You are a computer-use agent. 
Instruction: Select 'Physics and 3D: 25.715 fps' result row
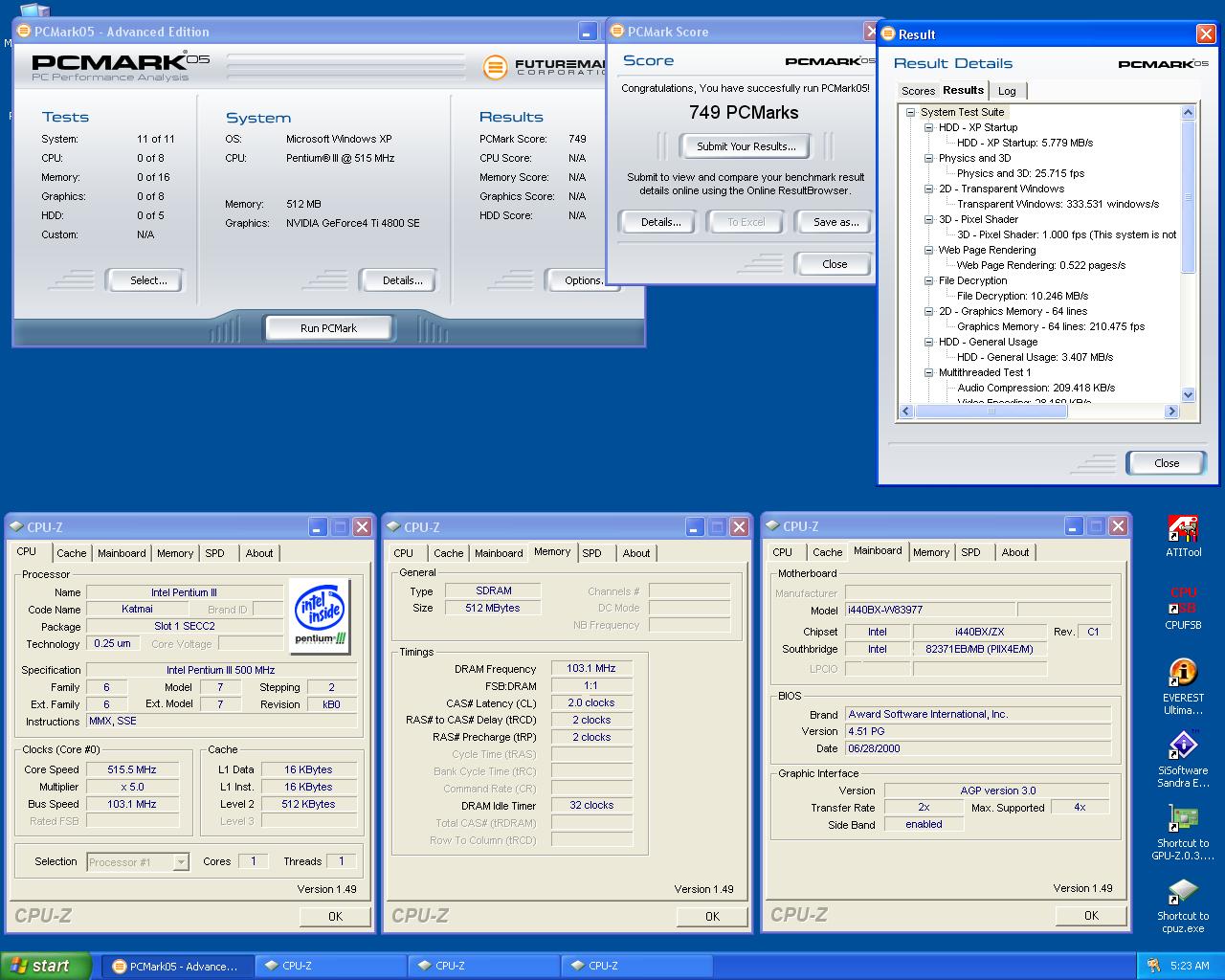tap(1020, 173)
